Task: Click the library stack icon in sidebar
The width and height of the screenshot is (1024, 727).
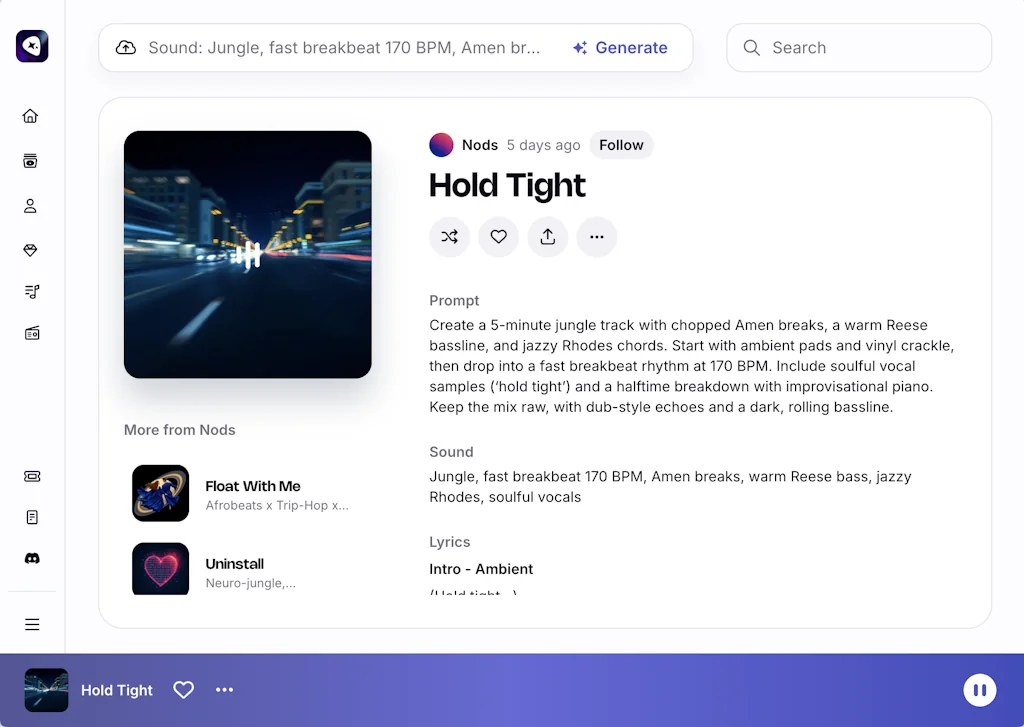Action: pyautogui.click(x=31, y=161)
